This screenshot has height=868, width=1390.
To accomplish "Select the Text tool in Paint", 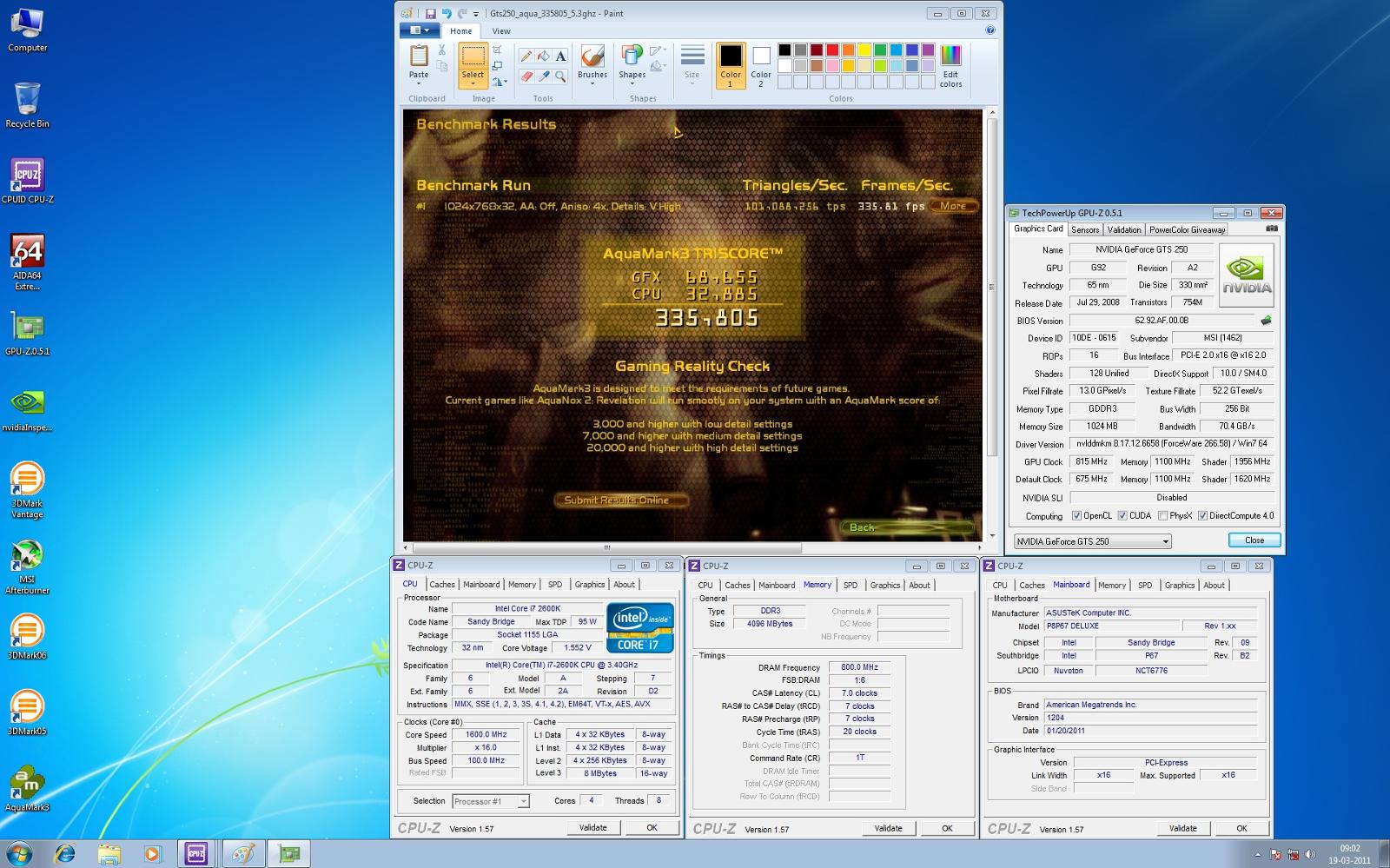I will click(560, 56).
